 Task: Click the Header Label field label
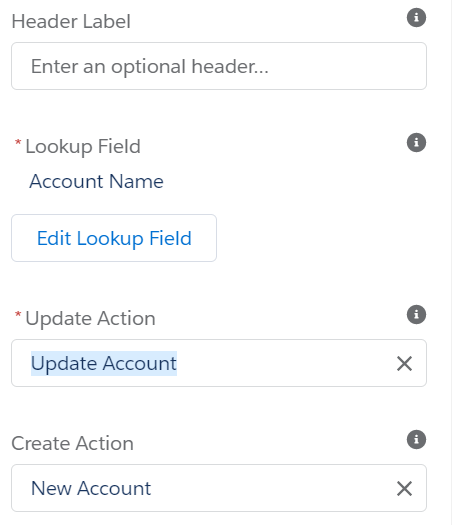[x=71, y=21]
